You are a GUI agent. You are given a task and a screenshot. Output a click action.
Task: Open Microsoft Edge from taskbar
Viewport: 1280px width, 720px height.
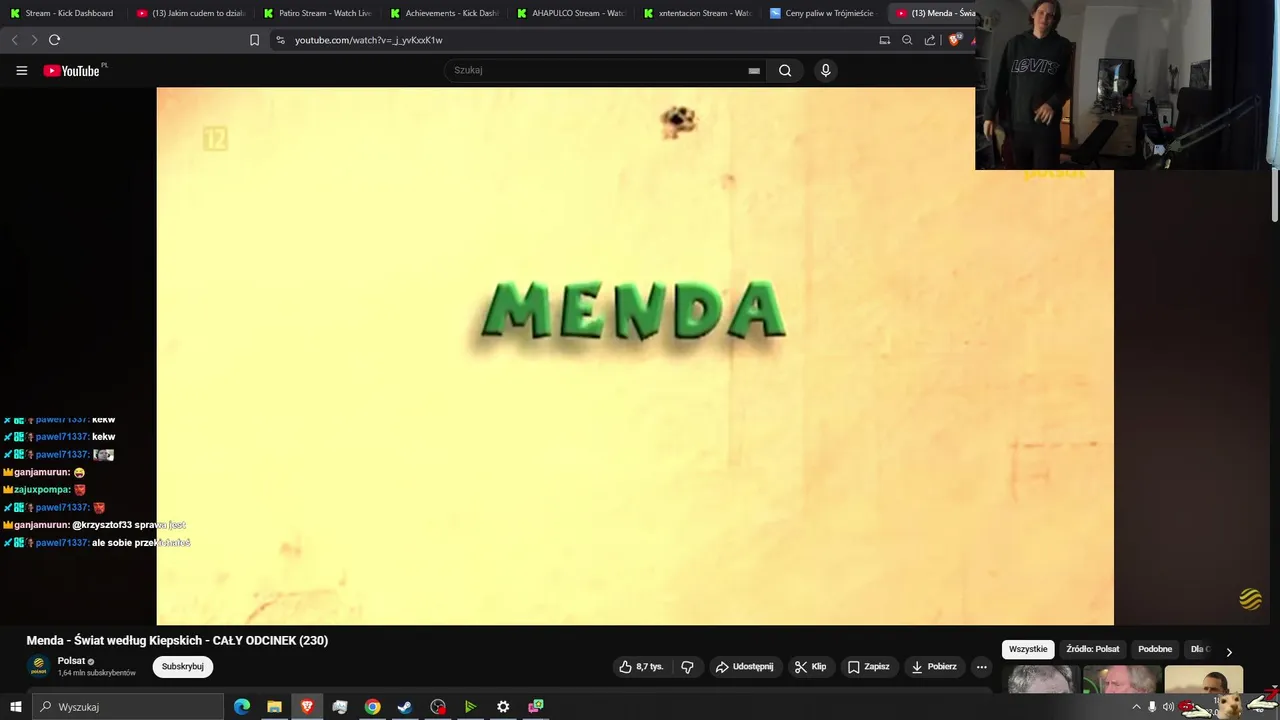tap(242, 707)
